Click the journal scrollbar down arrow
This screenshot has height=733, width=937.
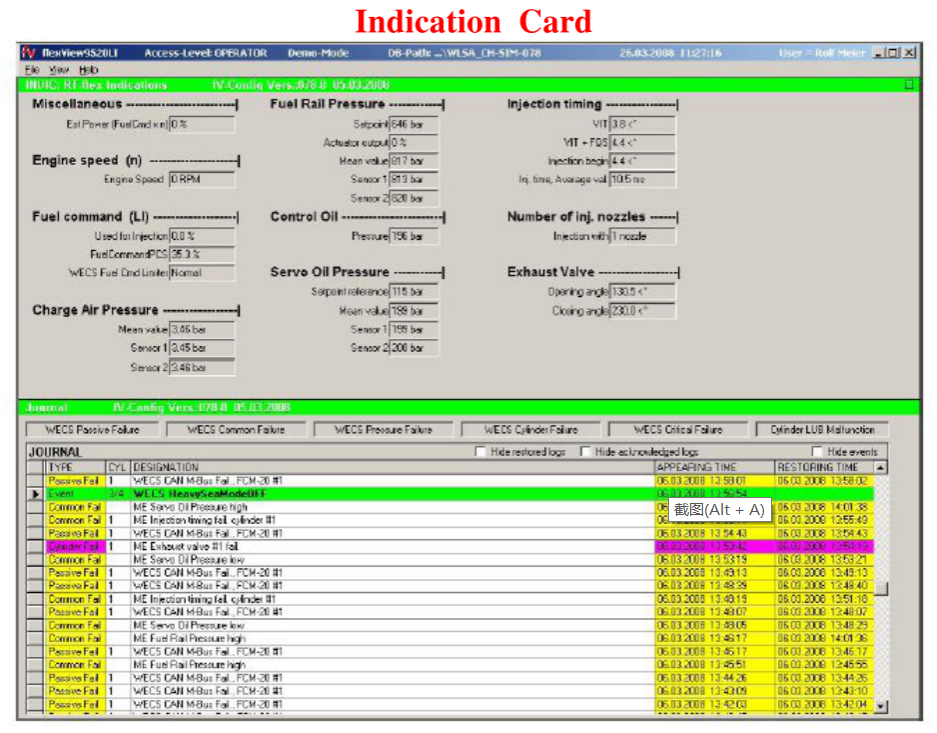coord(881,706)
